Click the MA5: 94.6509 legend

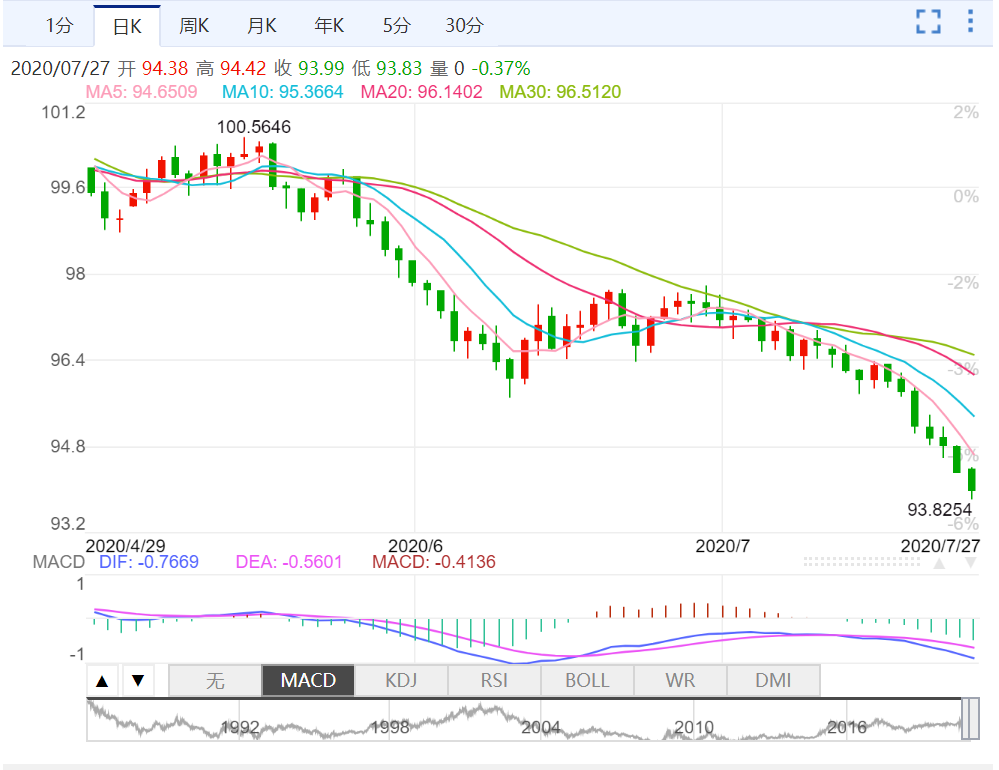click(x=141, y=92)
